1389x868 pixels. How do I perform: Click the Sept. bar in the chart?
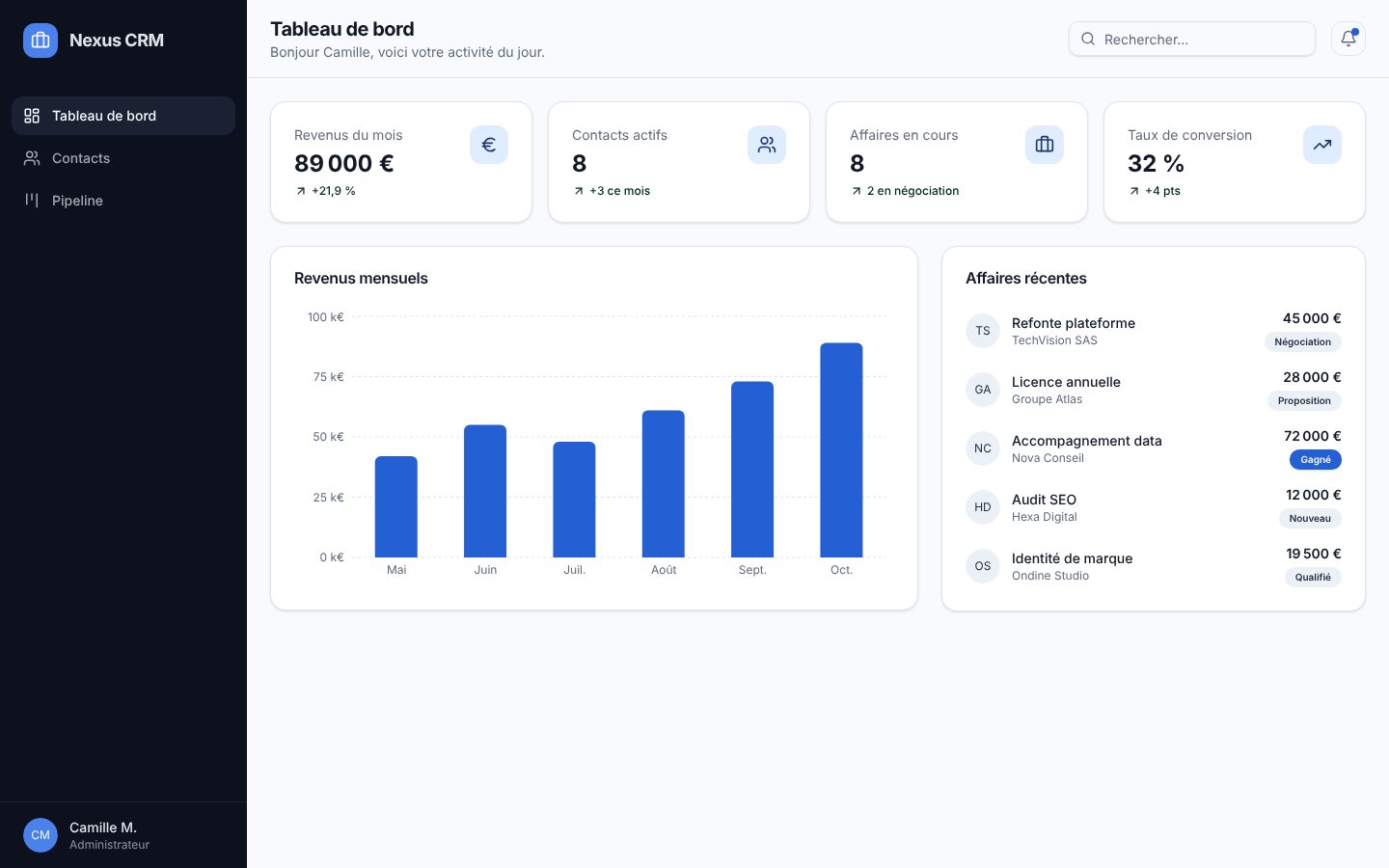752,470
